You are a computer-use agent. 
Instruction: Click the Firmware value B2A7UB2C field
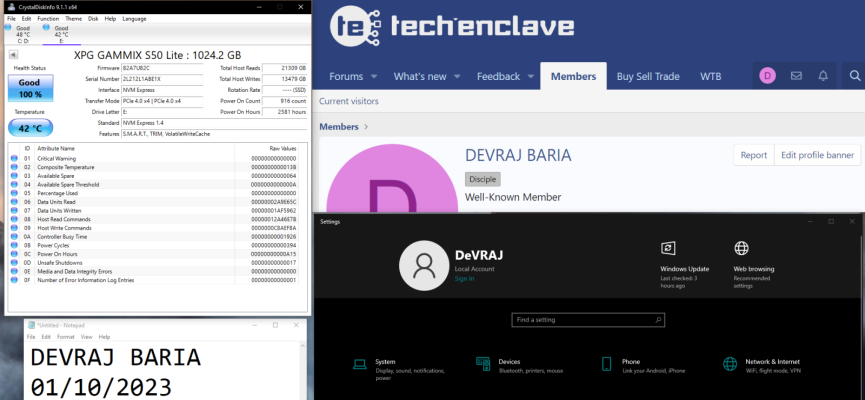tap(162, 68)
